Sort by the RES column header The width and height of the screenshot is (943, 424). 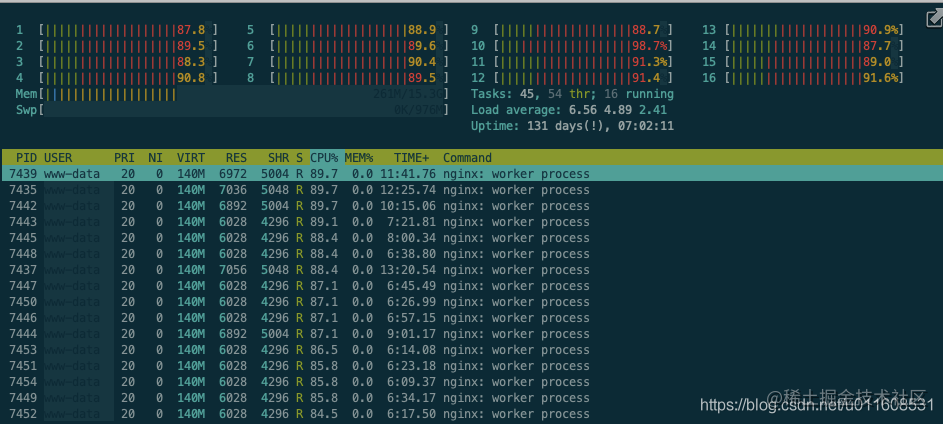pos(236,158)
